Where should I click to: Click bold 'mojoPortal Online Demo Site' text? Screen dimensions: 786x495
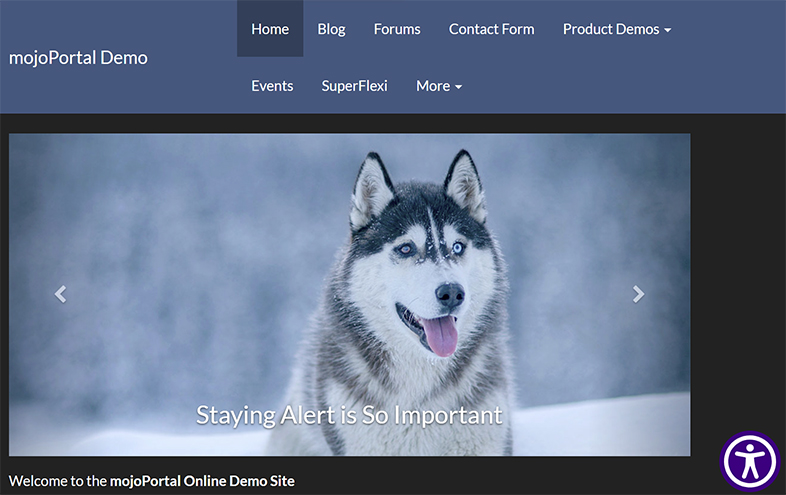pyautogui.click(x=202, y=481)
